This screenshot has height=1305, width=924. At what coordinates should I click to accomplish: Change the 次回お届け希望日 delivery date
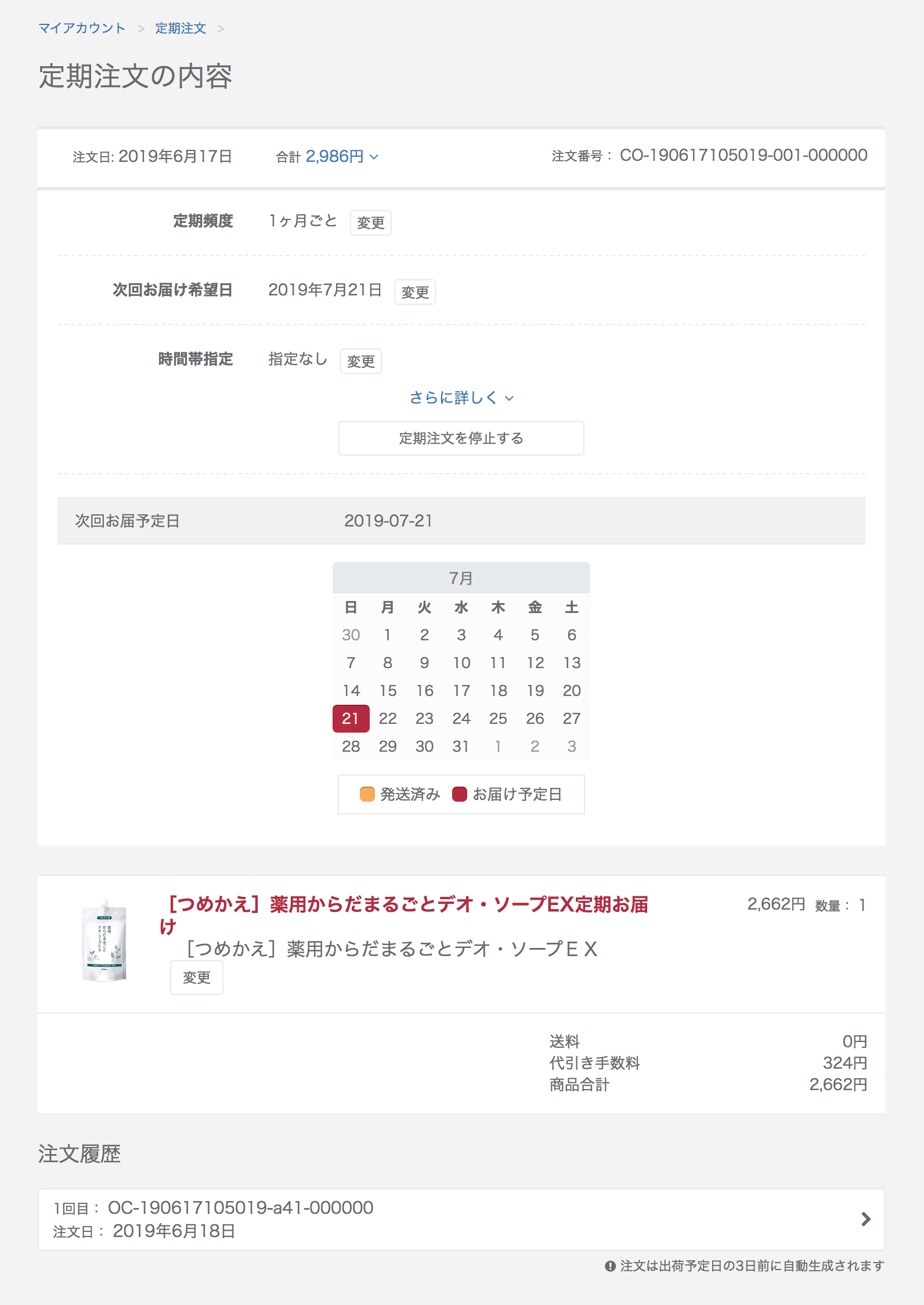(x=414, y=292)
